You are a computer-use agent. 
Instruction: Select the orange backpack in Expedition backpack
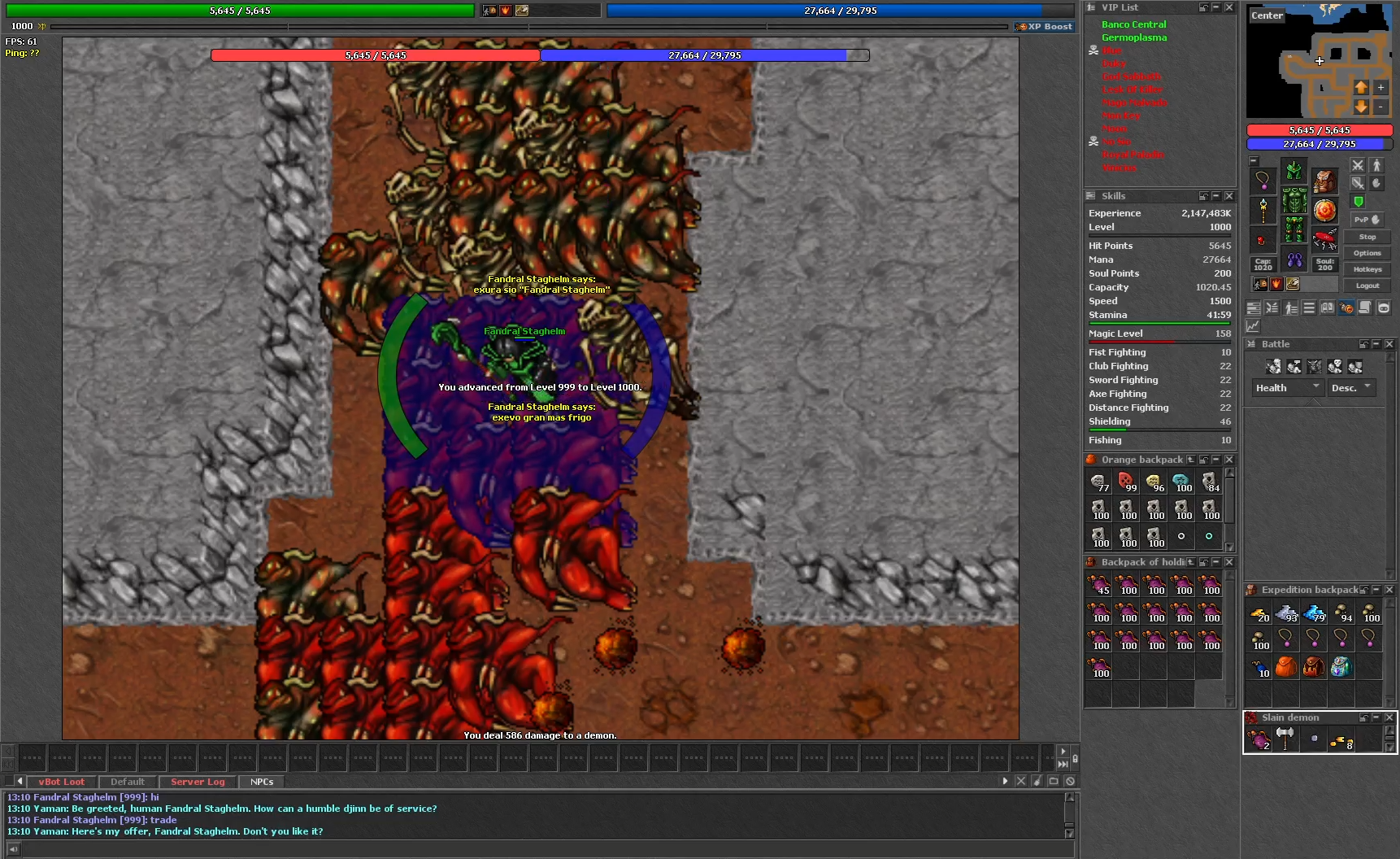point(1285,667)
